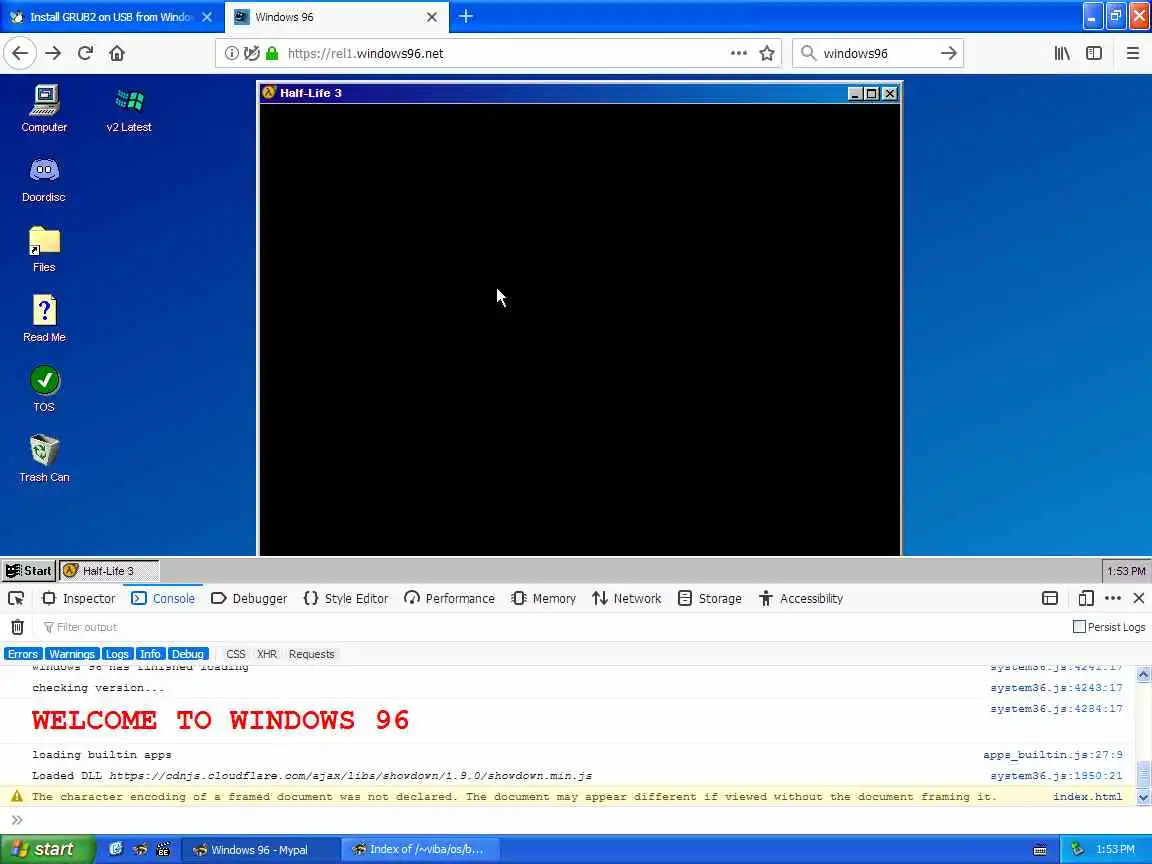This screenshot has height=864, width=1152.
Task: Toggle the Logs filter
Action: click(x=117, y=654)
